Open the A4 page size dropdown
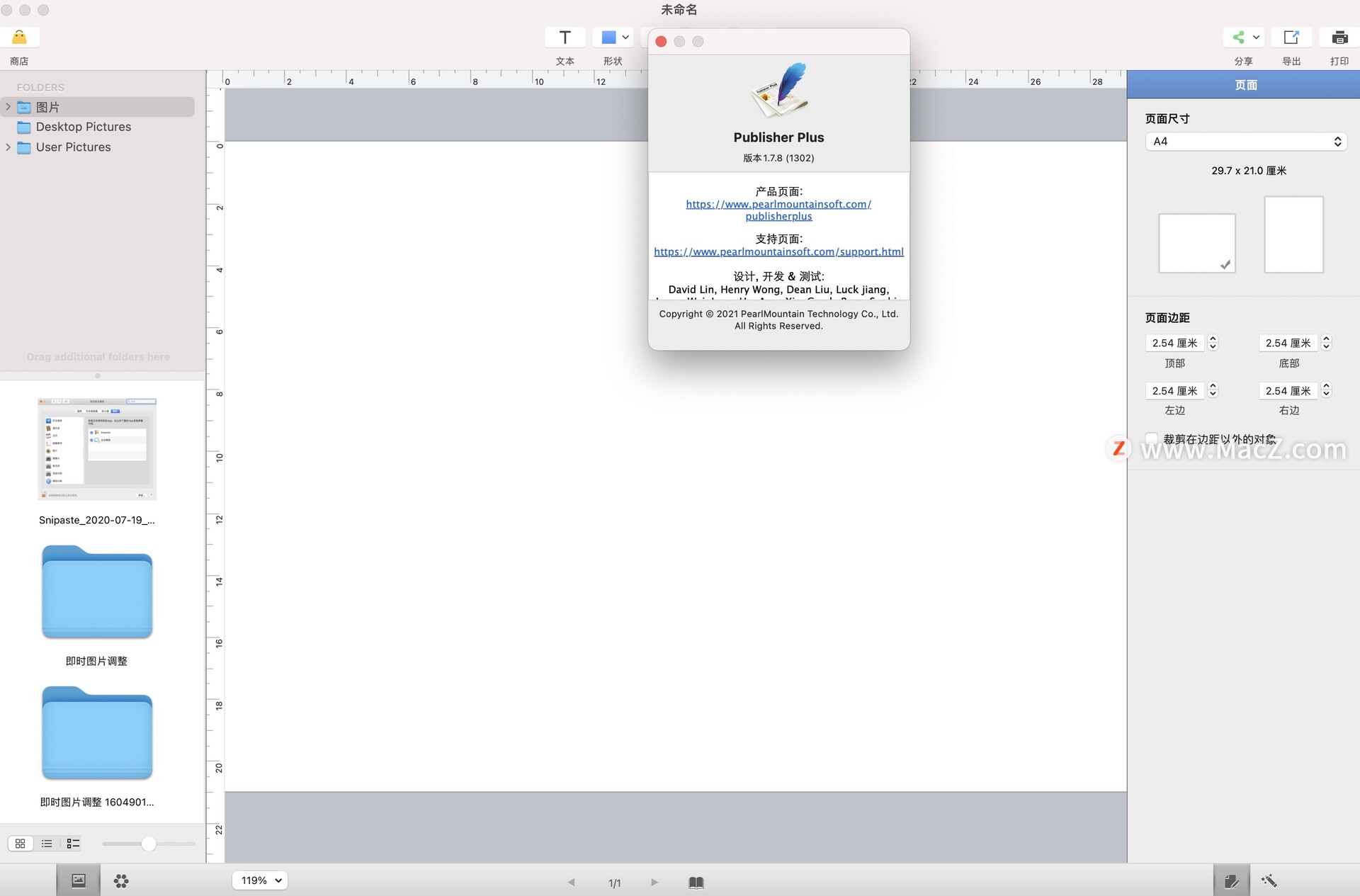This screenshot has height=896, width=1360. tap(1246, 142)
